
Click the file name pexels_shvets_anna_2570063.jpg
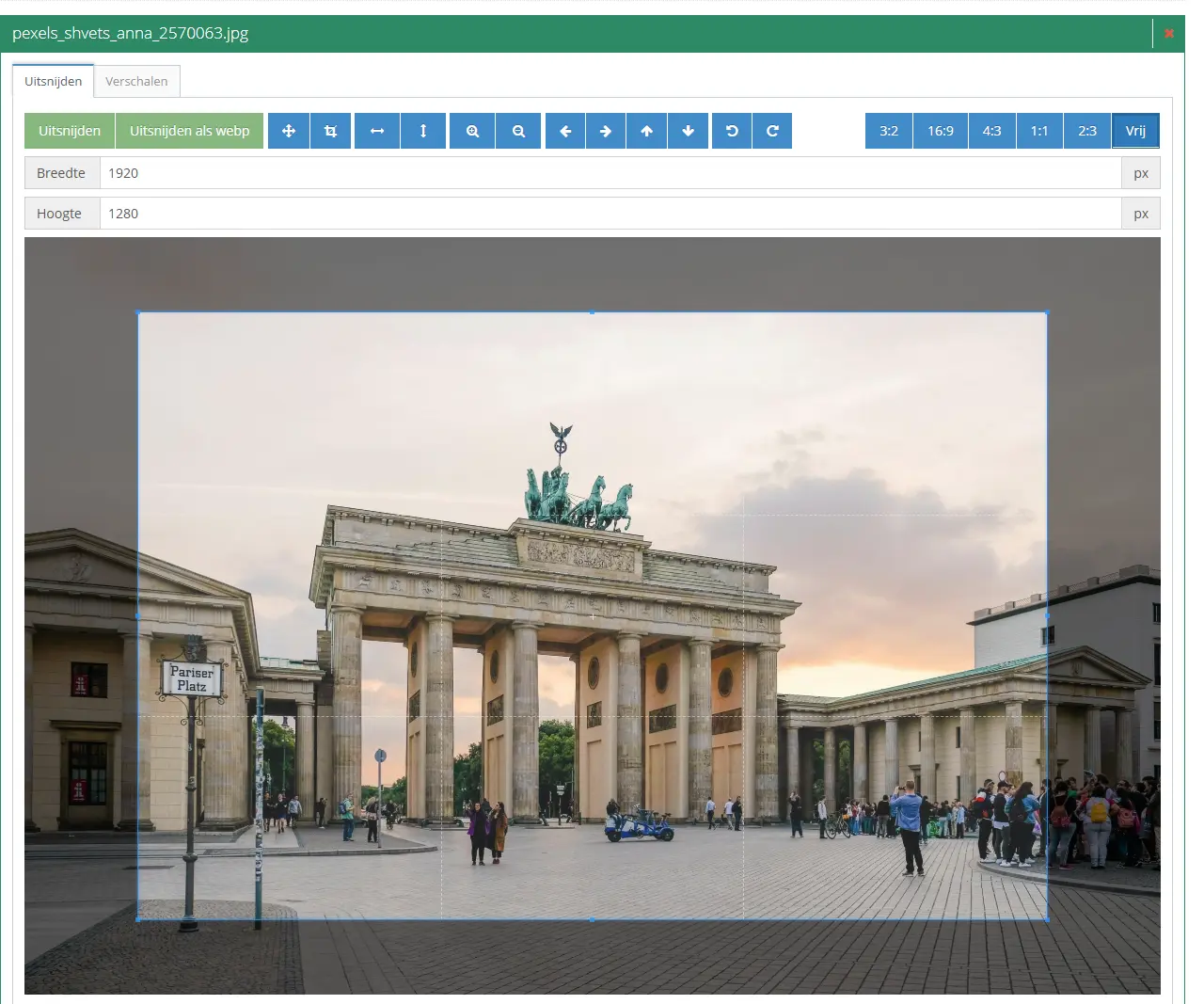[131, 33]
